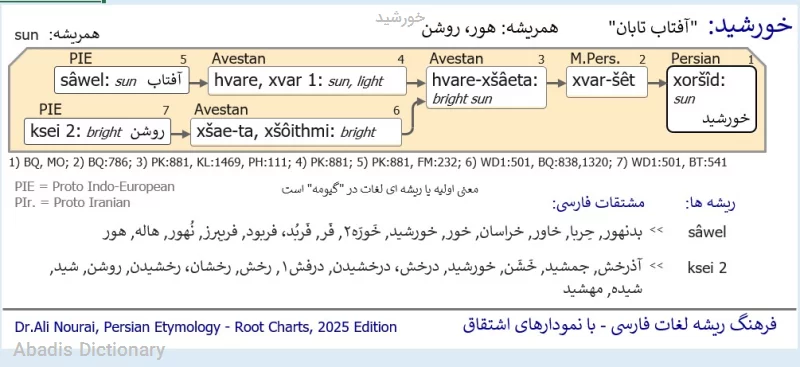Click the xšae-ta, xšôithmi Avestan box
Viewport: 800px width, 367px height.
[295, 132]
